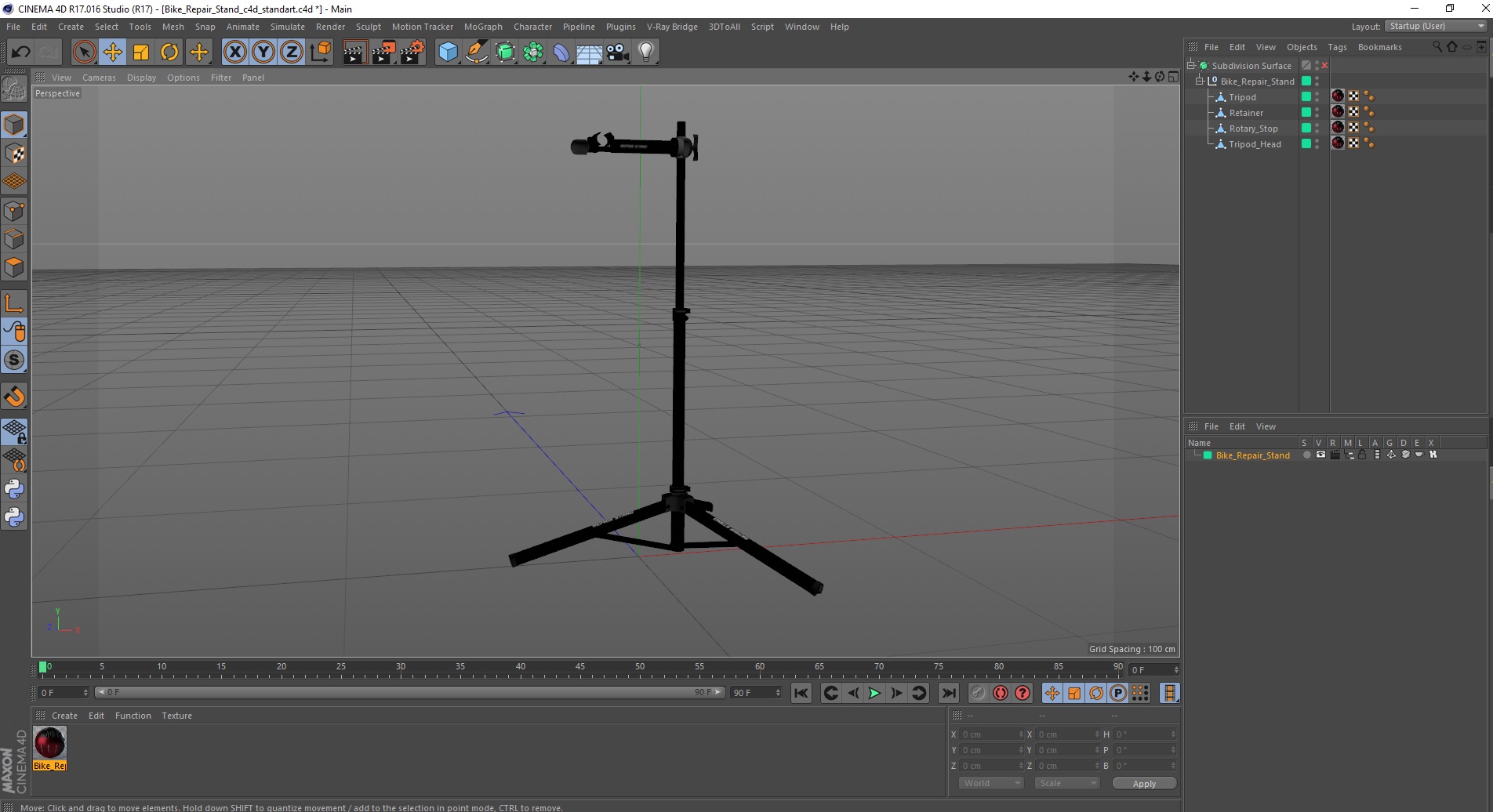Toggle visibility dots for Retainer object
The height and width of the screenshot is (812, 1493).
pyautogui.click(x=1317, y=112)
